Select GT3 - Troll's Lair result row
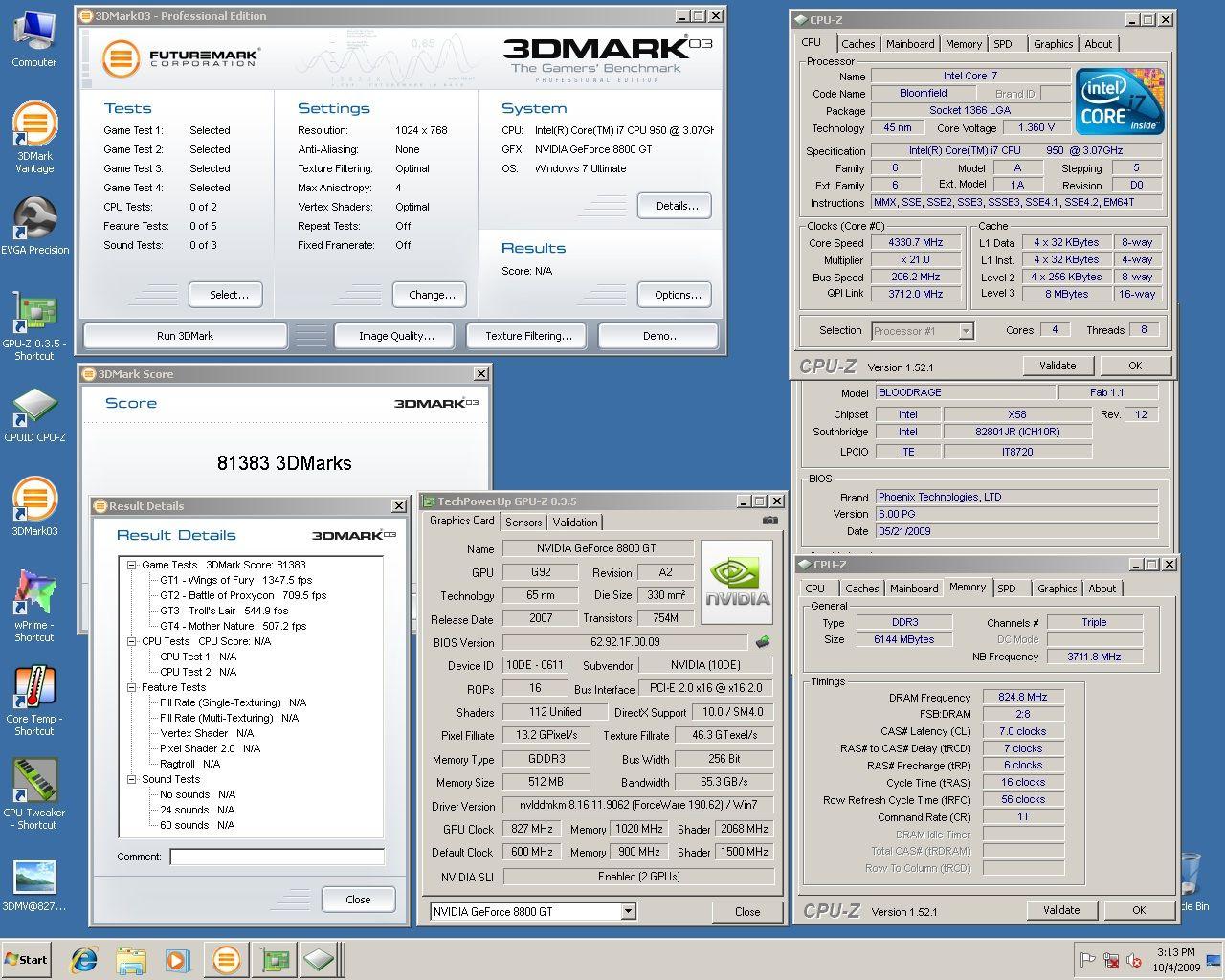The image size is (1225, 980). coord(224,611)
